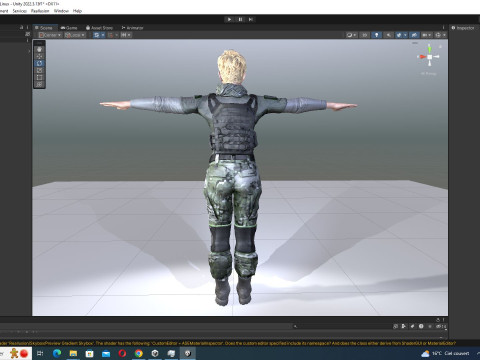The height and width of the screenshot is (360, 480).
Task: Switch to the Scene tab
Action: point(44,28)
